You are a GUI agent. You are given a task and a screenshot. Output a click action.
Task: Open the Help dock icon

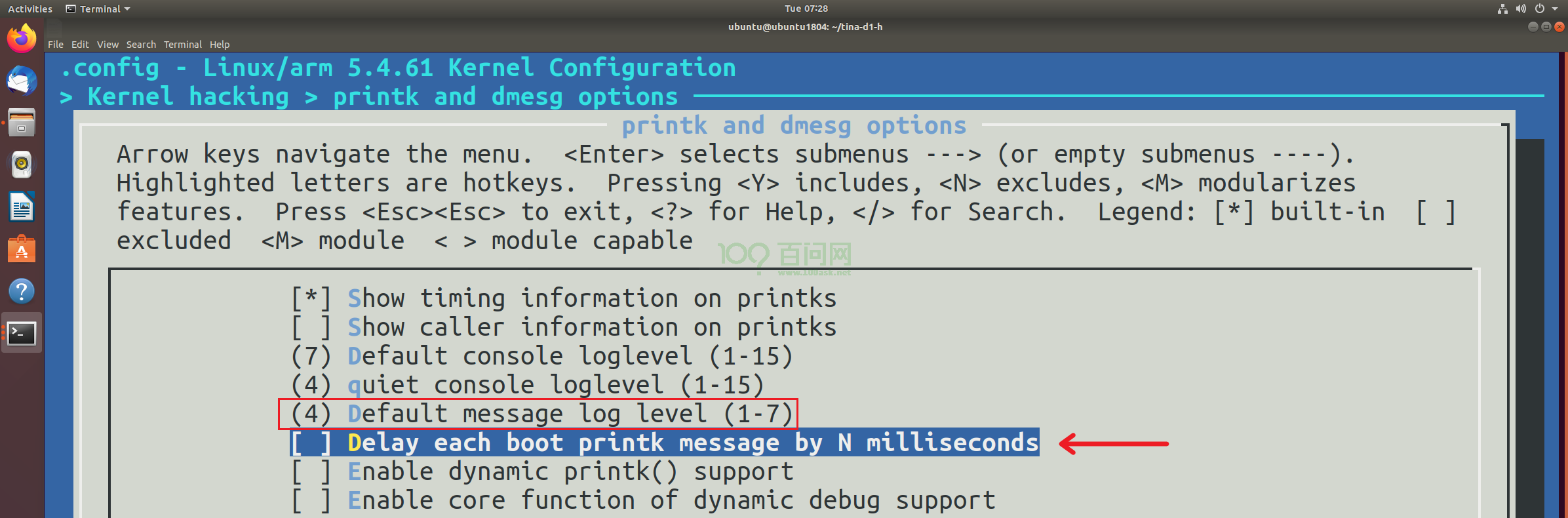coord(22,291)
